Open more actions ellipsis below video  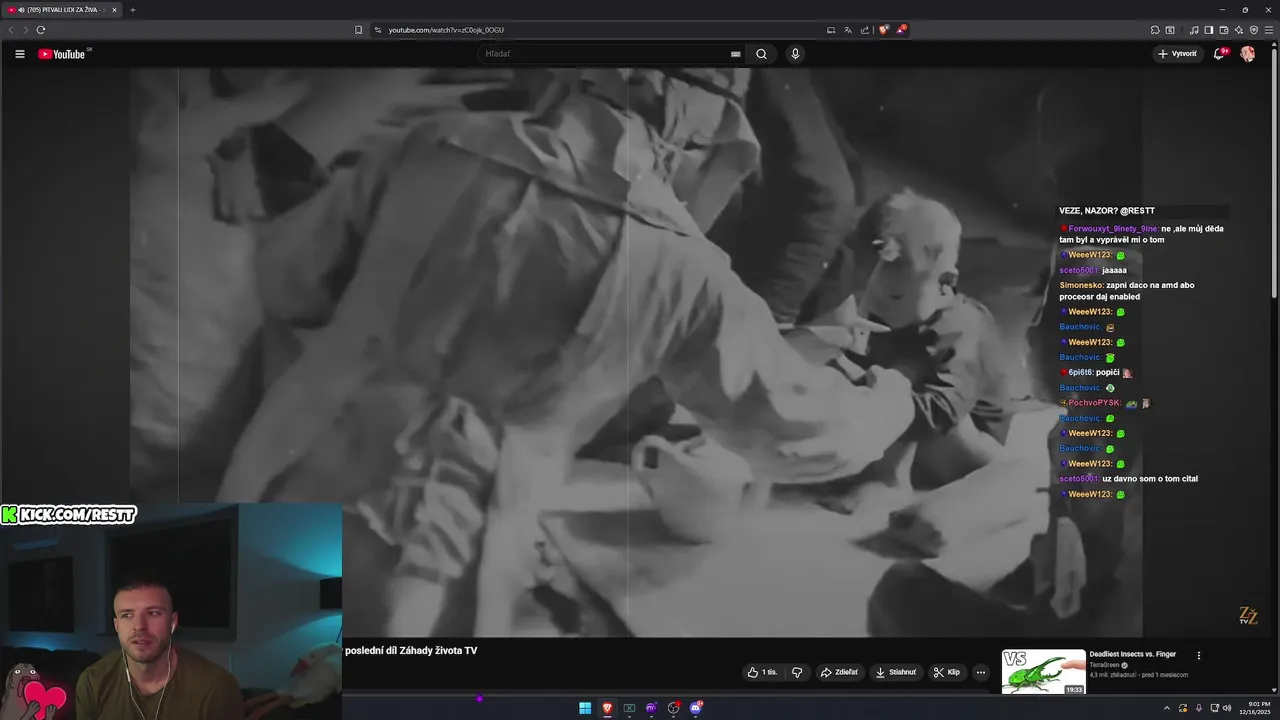point(981,672)
